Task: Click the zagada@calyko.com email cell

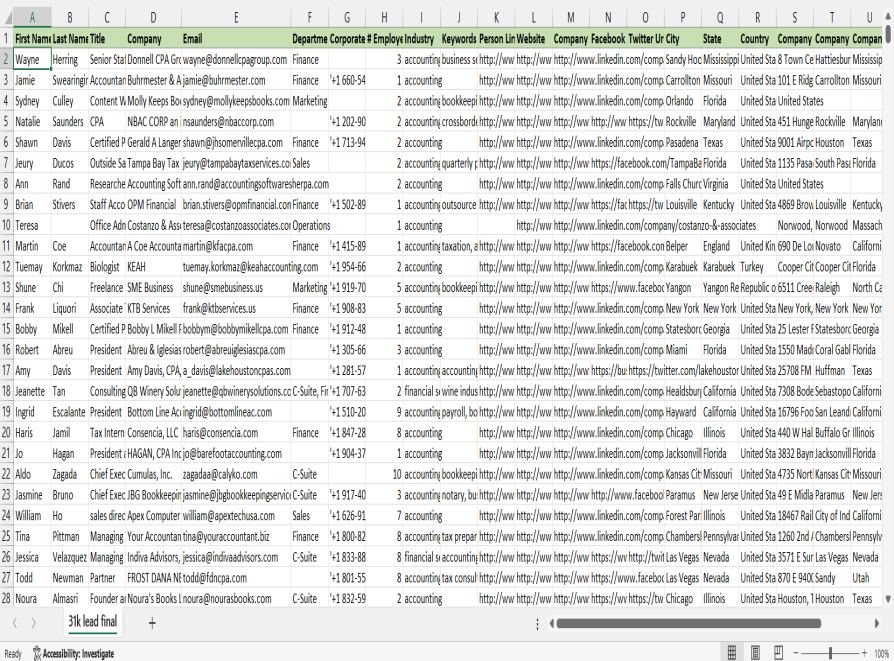Action: pos(235,475)
